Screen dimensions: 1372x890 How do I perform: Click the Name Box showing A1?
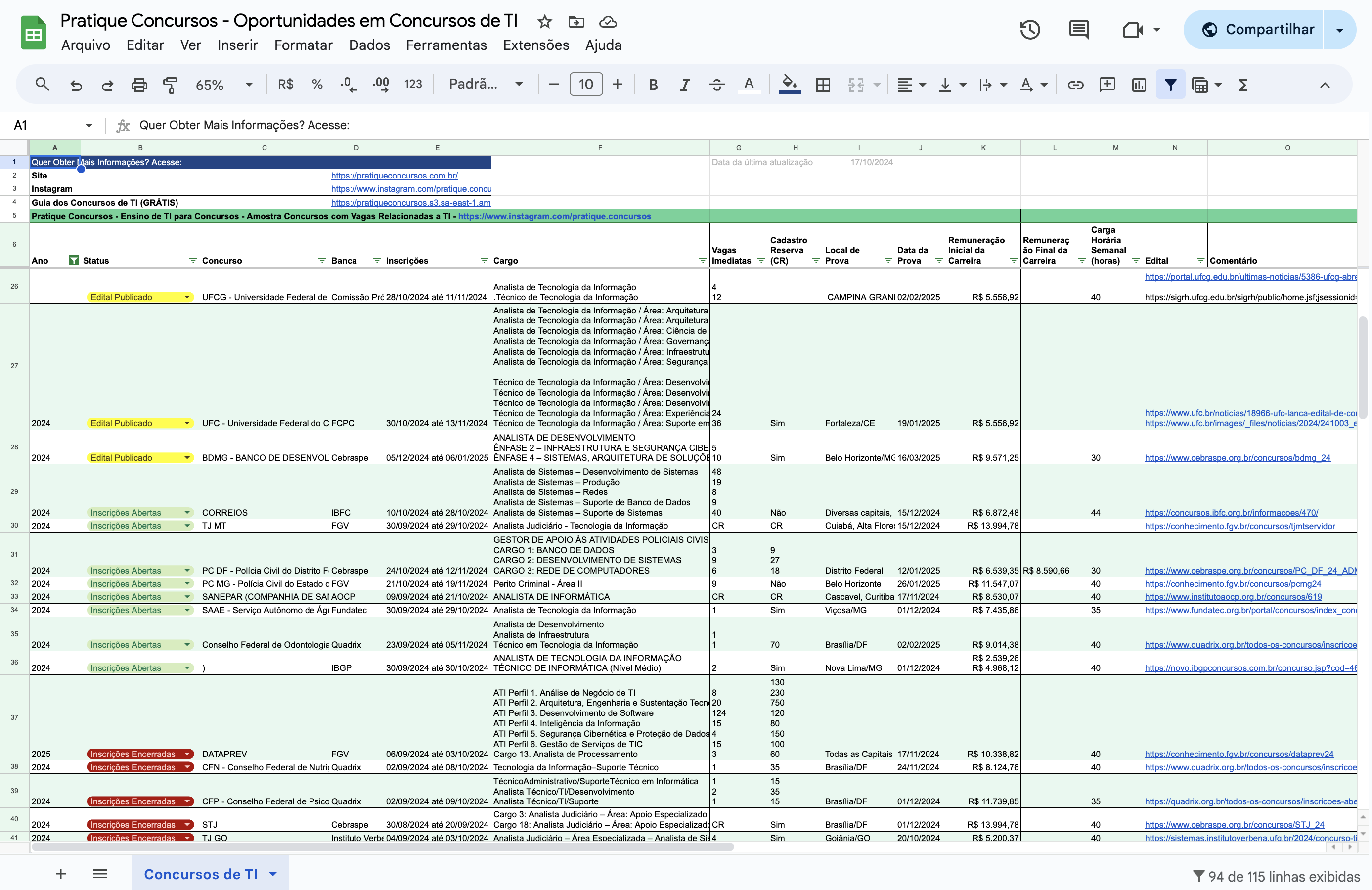pos(52,125)
